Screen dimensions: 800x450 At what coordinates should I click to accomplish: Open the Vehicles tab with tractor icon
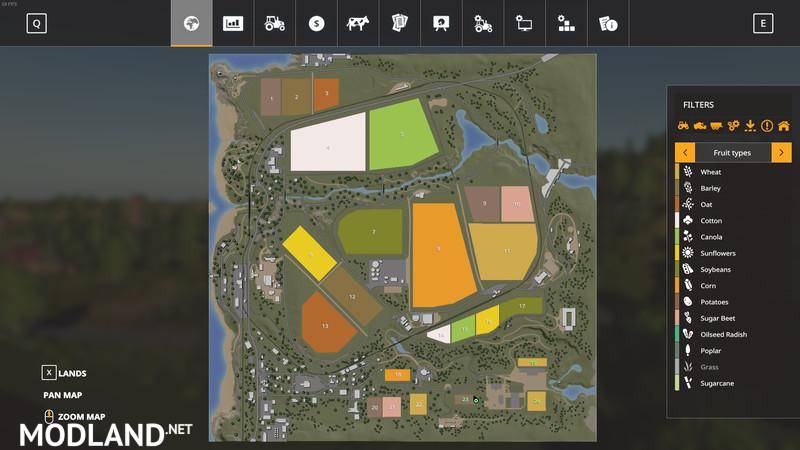[x=274, y=23]
